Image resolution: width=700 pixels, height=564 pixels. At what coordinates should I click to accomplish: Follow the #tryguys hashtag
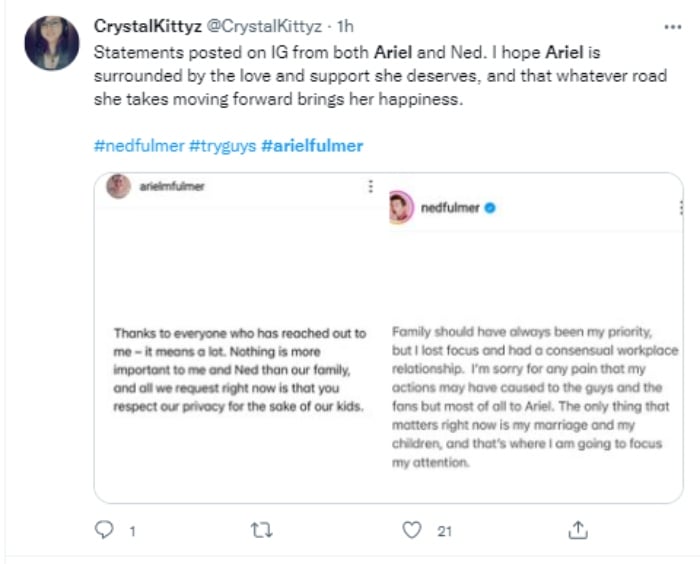[x=222, y=146]
